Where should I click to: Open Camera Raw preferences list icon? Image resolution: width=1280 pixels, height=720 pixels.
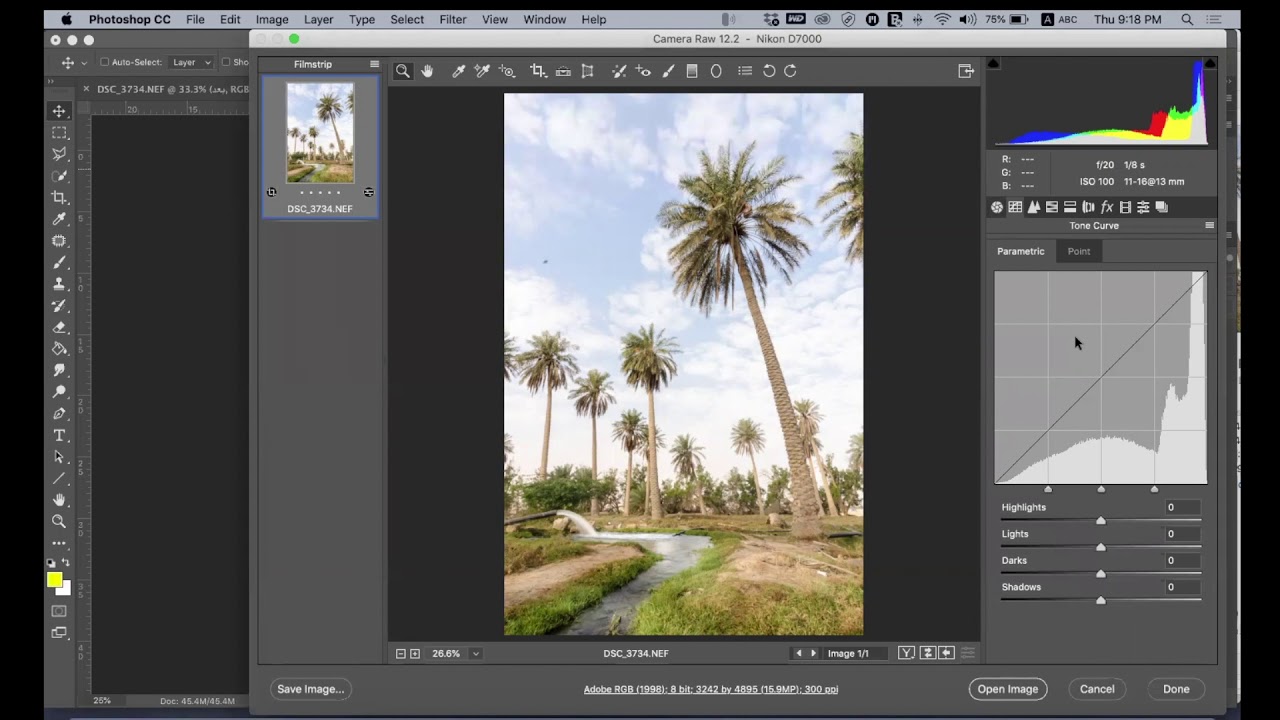click(745, 71)
